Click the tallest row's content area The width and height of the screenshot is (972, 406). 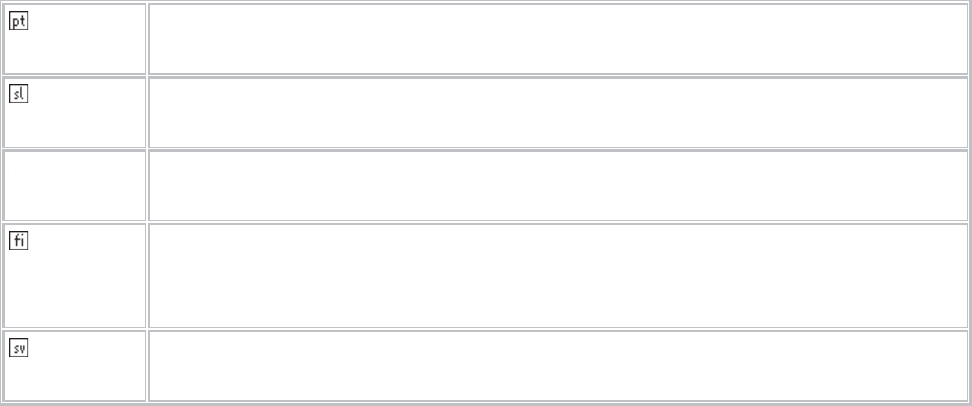(558, 275)
